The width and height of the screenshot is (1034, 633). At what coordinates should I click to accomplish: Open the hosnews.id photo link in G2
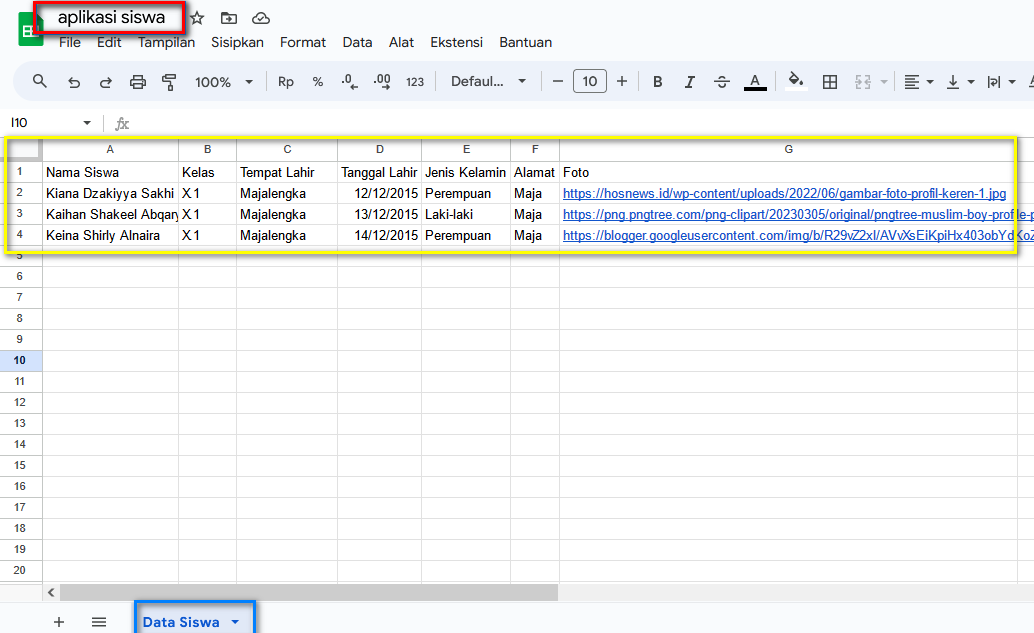coord(783,194)
